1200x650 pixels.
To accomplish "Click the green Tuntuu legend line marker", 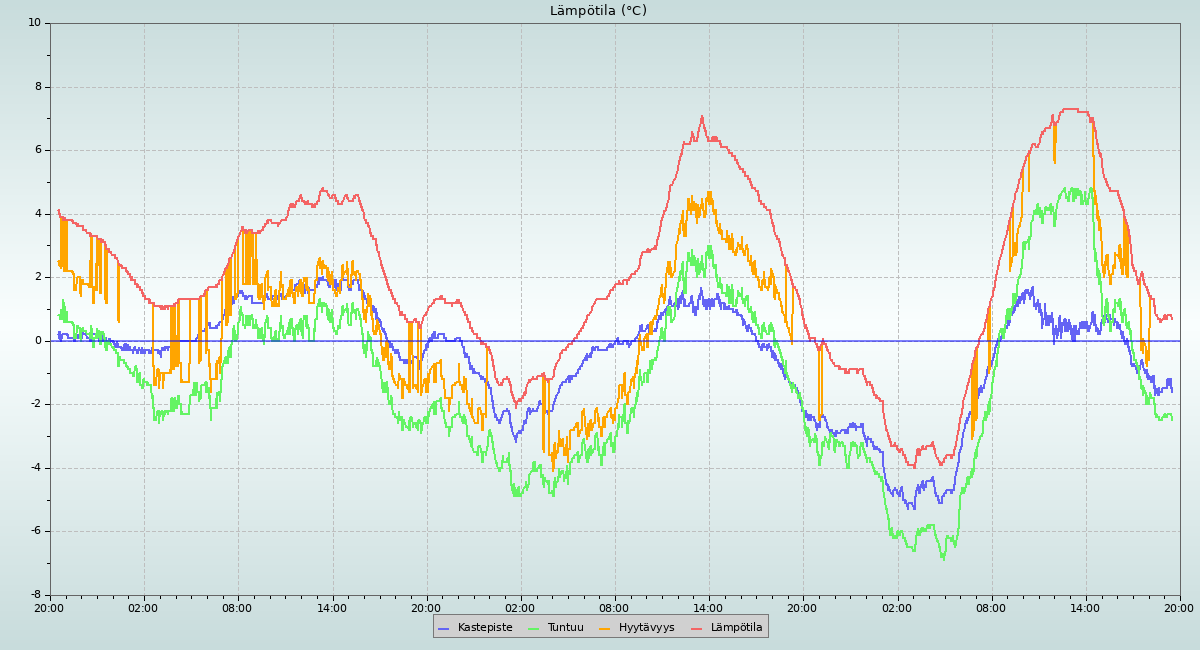I will click(533, 628).
